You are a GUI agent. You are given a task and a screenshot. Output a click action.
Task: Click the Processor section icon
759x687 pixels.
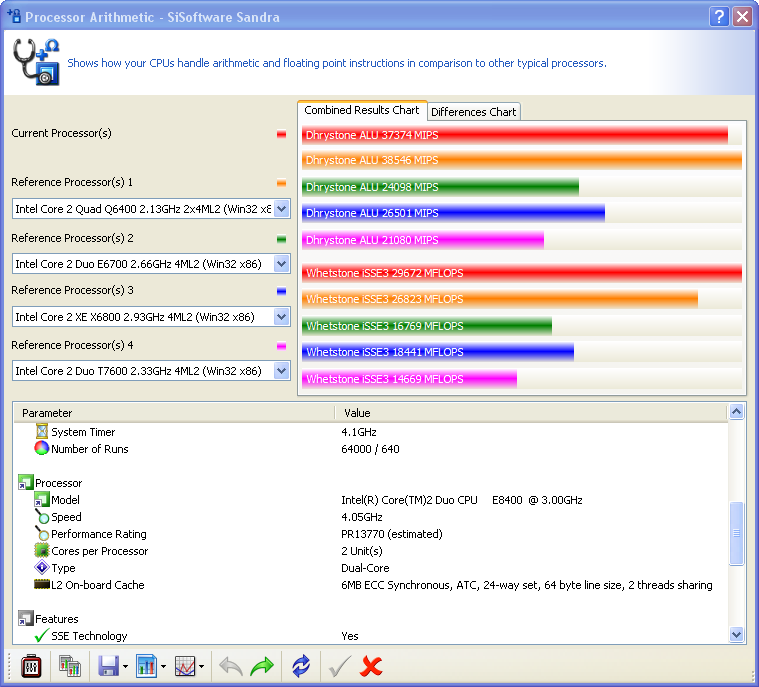pyautogui.click(x=26, y=482)
